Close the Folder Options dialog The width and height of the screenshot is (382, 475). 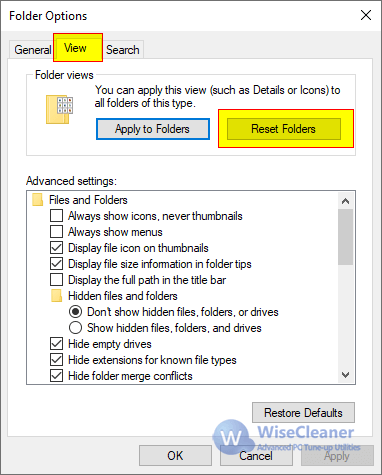coord(366,15)
